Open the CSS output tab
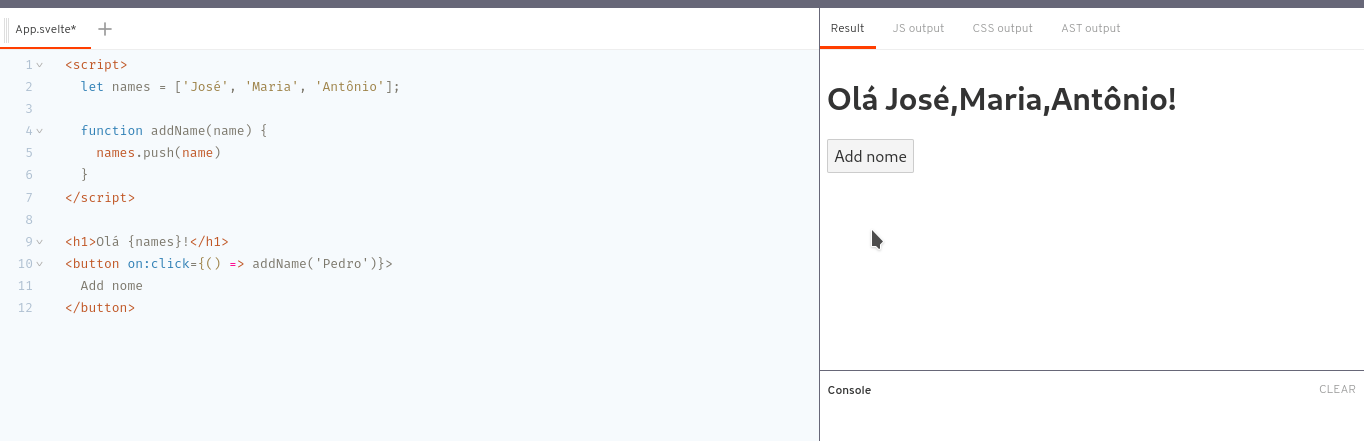 (1002, 28)
